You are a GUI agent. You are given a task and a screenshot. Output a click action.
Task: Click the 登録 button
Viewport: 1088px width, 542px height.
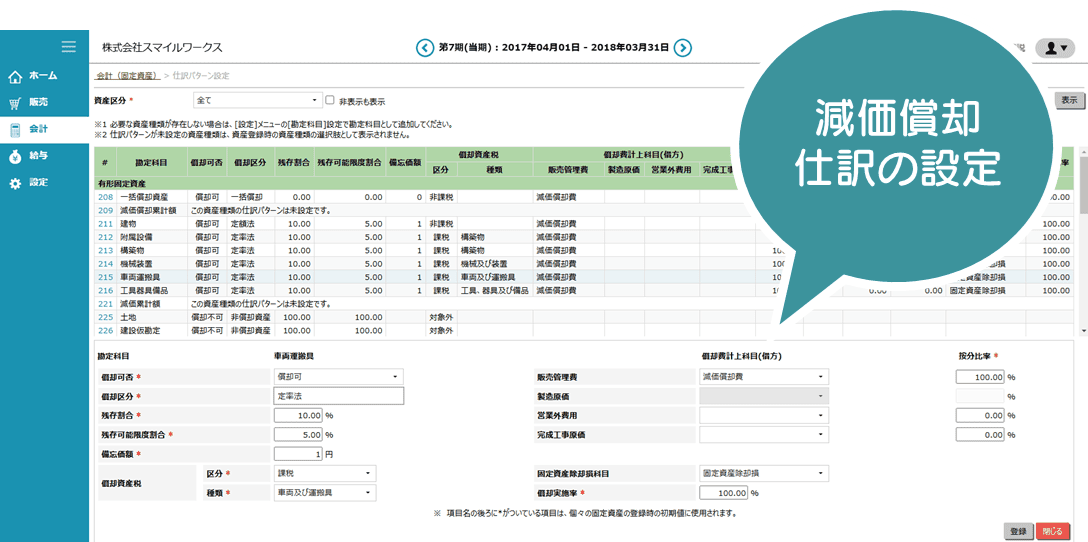point(1018,531)
